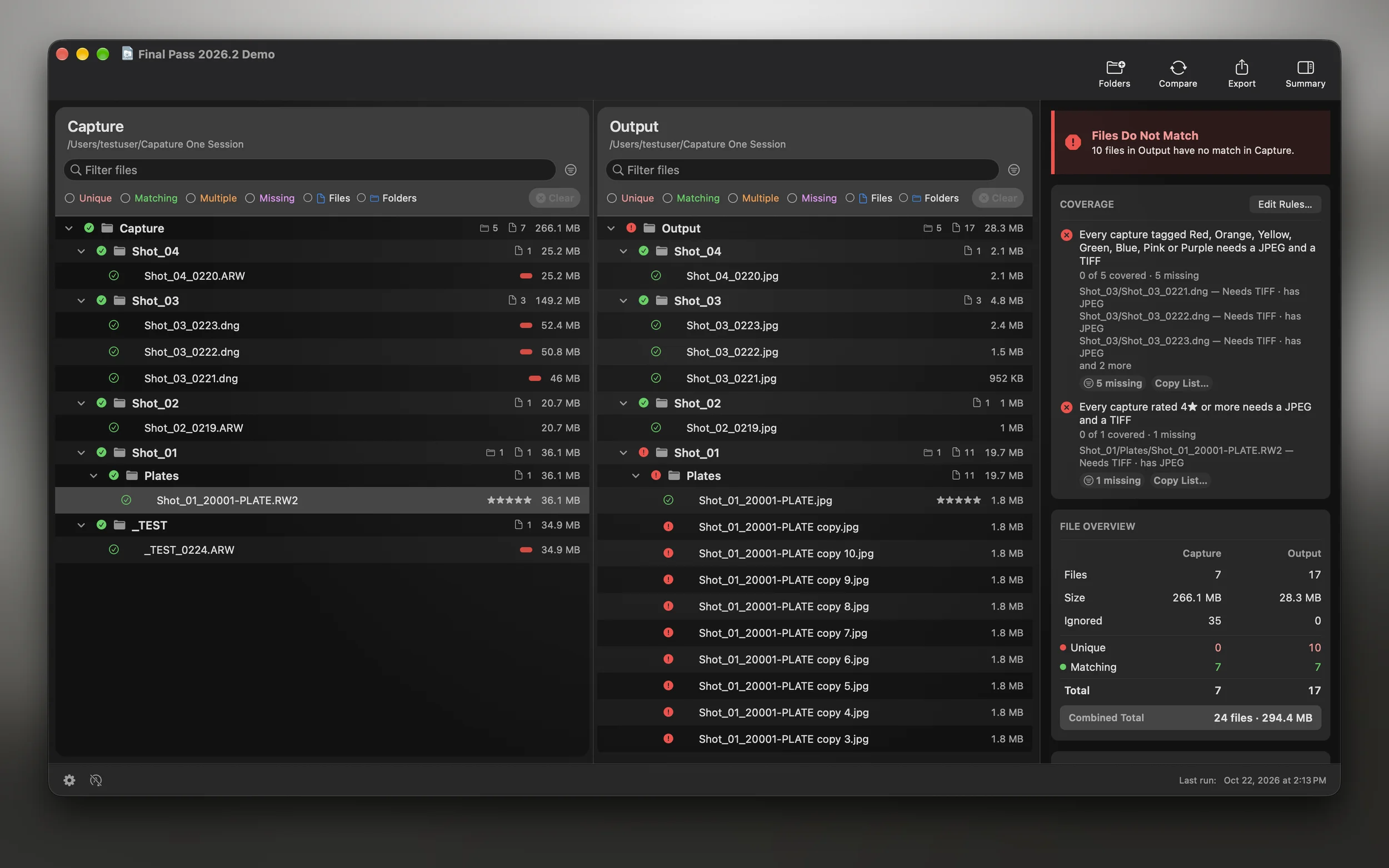The width and height of the screenshot is (1389, 868).
Task: Select Files filter radio in Capture pane
Action: tap(308, 198)
